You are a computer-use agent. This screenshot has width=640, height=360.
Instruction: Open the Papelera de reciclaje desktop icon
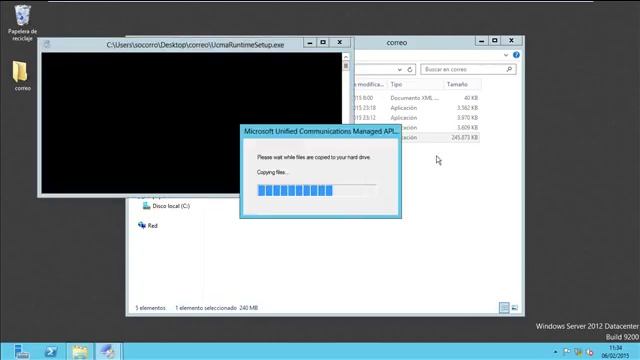22,22
